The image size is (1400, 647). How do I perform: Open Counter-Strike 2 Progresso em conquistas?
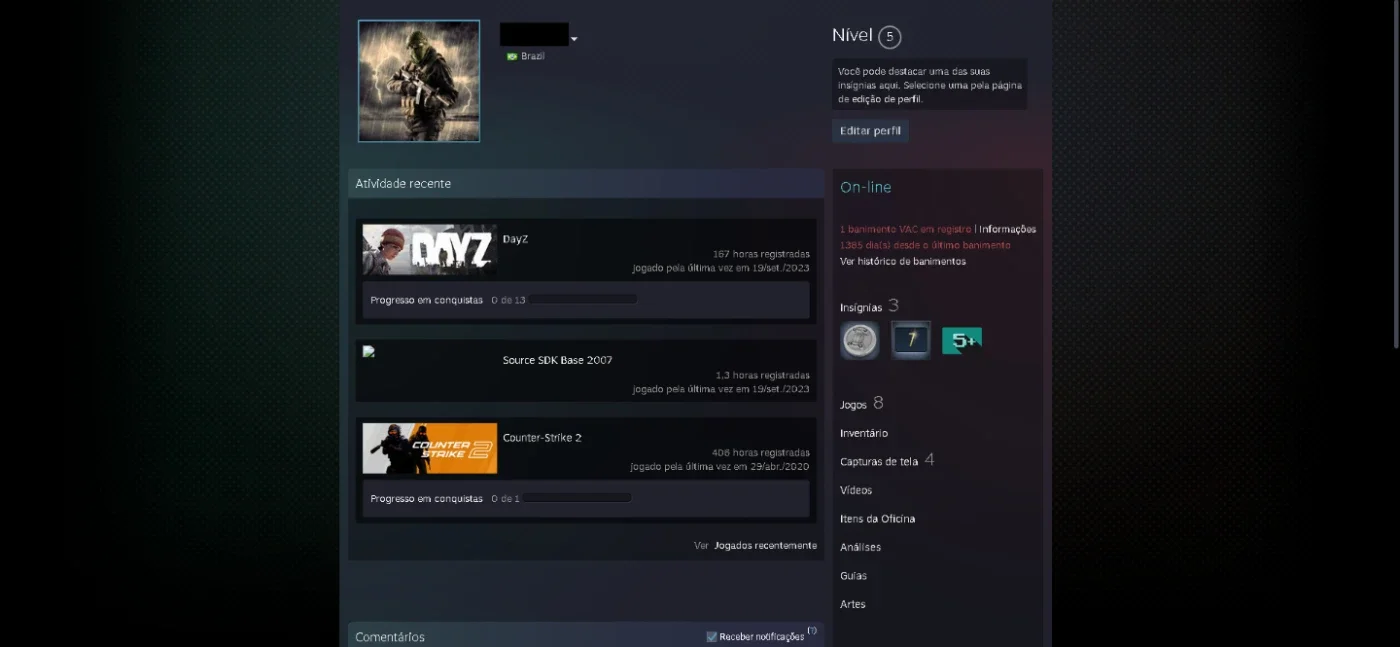pyautogui.click(x=426, y=498)
